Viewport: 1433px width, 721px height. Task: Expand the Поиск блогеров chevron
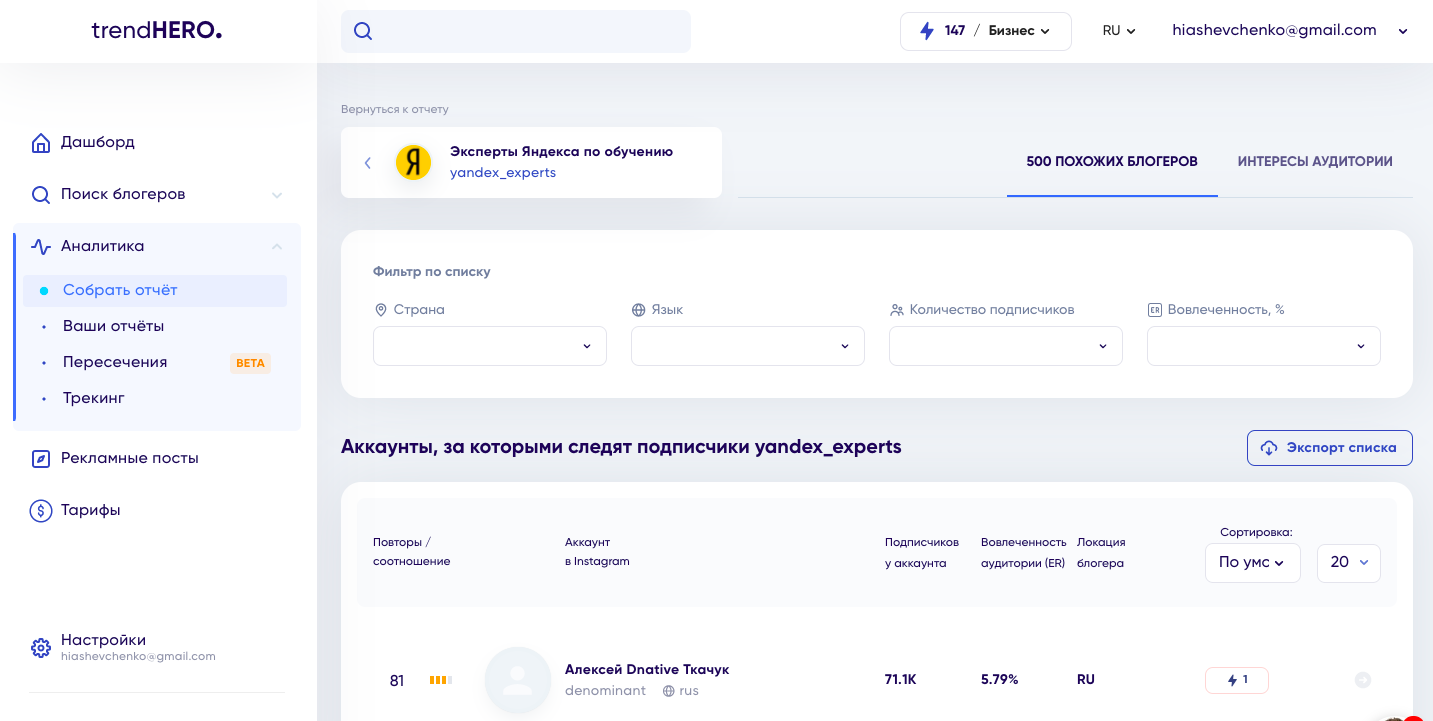click(x=277, y=195)
